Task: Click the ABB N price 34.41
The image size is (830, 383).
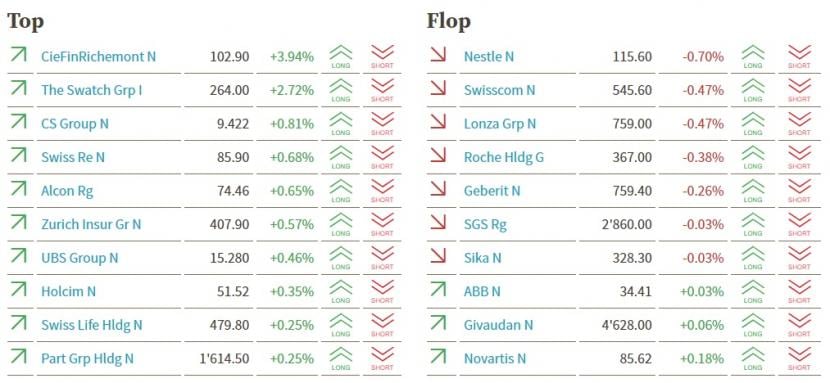Action: [x=635, y=291]
